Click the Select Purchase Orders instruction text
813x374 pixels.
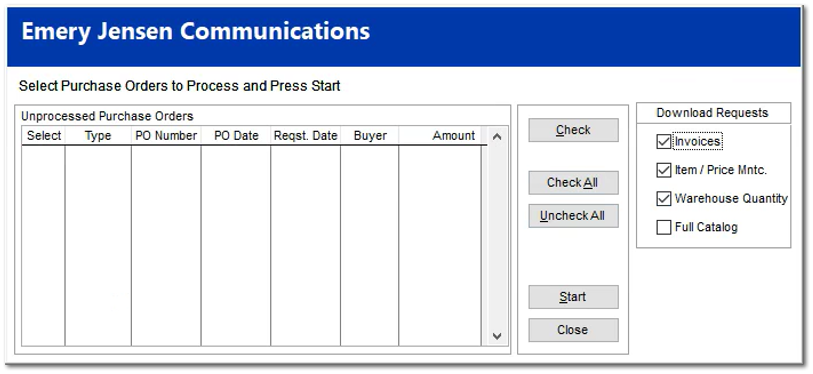(179, 86)
